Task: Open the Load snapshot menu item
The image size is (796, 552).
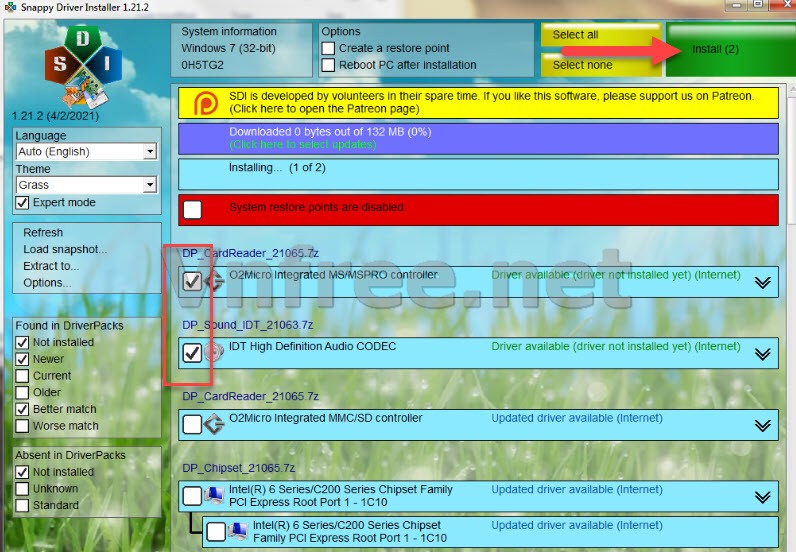Action: (65, 249)
